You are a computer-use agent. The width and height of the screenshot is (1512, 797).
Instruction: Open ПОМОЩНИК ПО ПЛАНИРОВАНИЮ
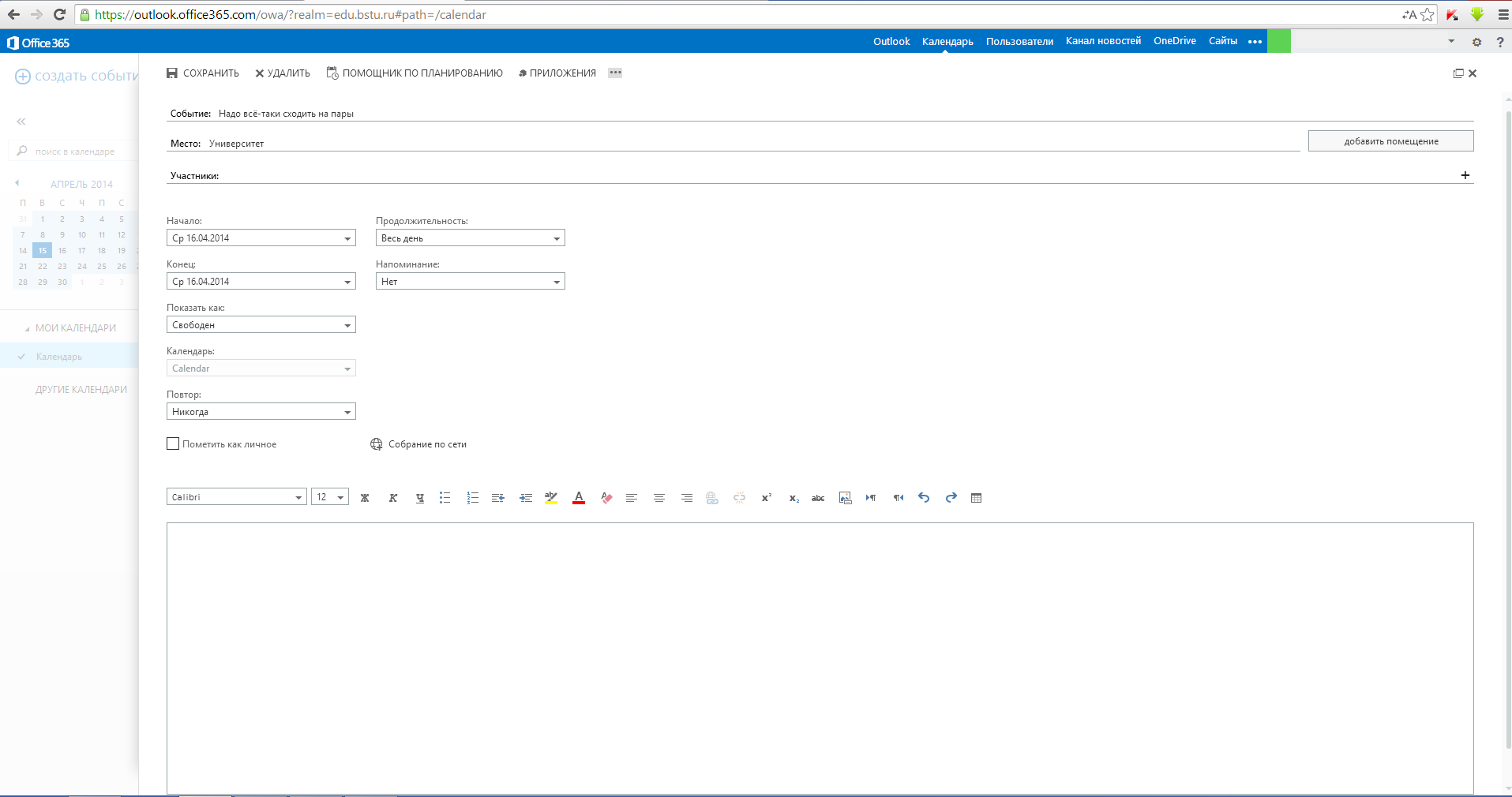[x=415, y=73]
